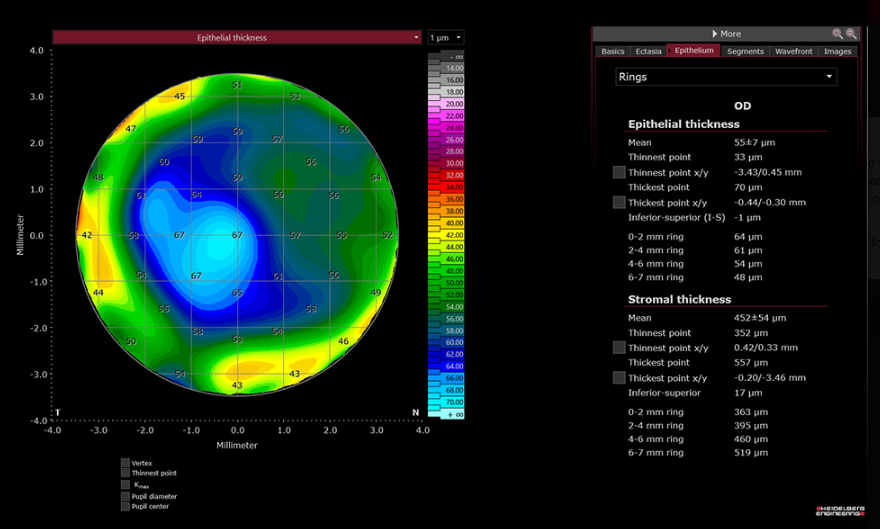This screenshot has height=529, width=880.
Task: Click the zoom in magnifier icon
Action: pyautogui.click(x=837, y=34)
